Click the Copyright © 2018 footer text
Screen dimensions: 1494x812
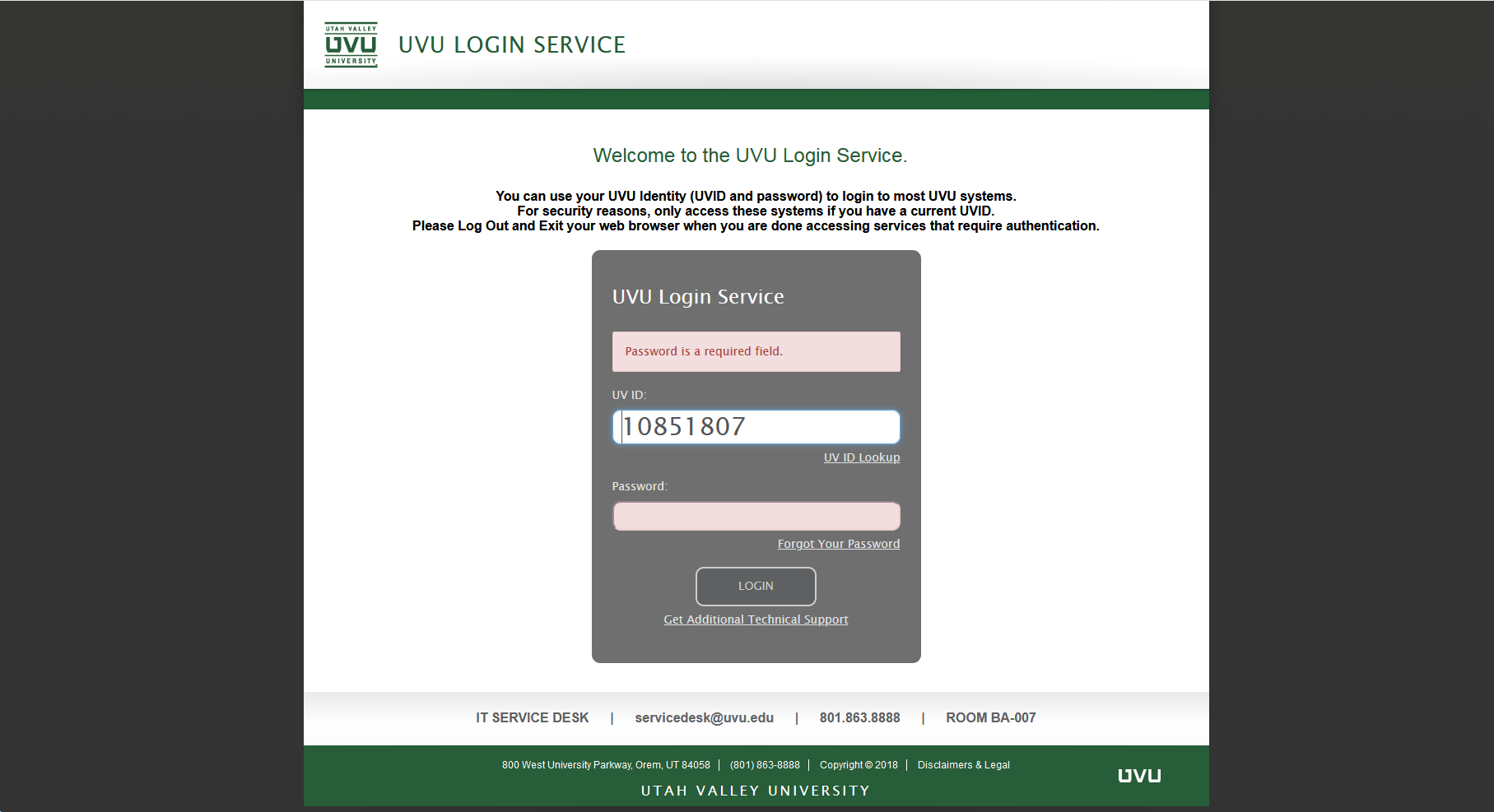pos(859,765)
